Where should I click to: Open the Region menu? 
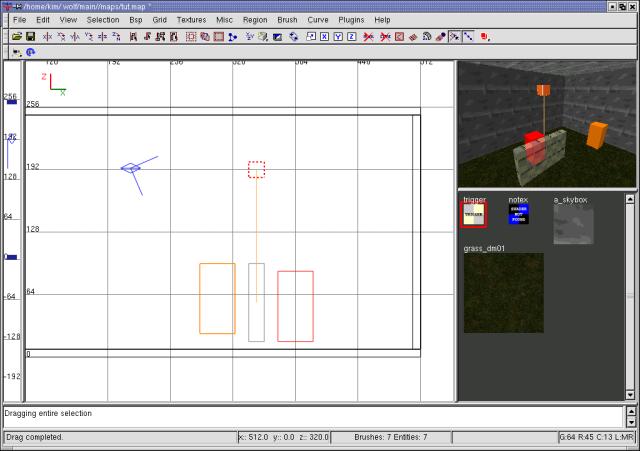255,20
